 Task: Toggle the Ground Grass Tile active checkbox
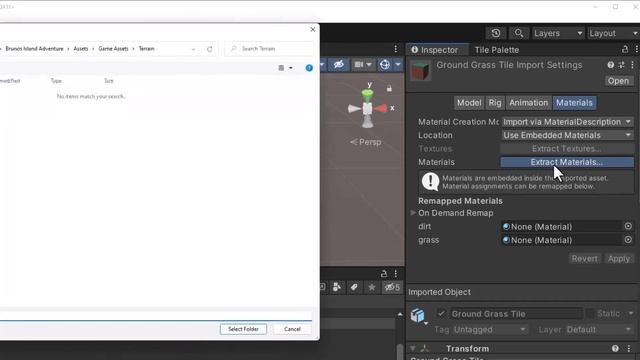(441, 313)
